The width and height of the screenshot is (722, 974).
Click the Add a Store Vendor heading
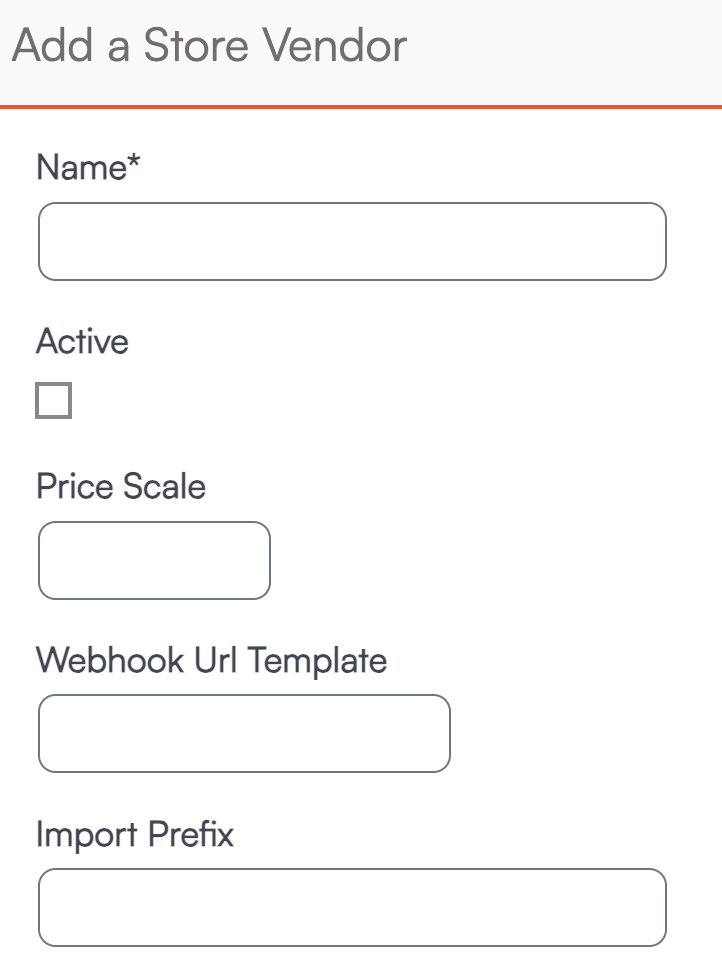[x=210, y=46]
